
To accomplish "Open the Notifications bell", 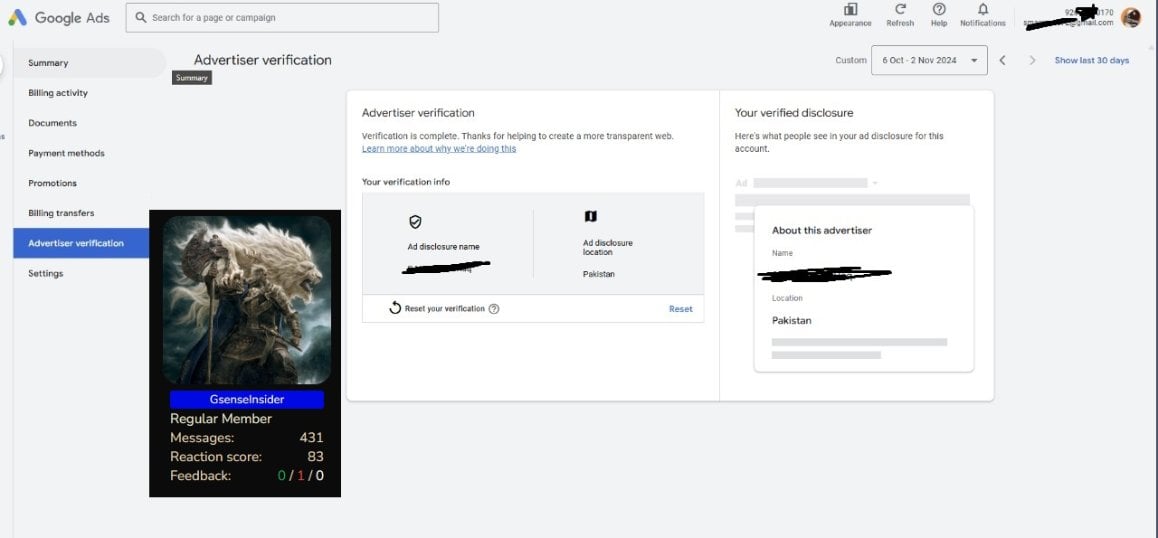I will 983,10.
